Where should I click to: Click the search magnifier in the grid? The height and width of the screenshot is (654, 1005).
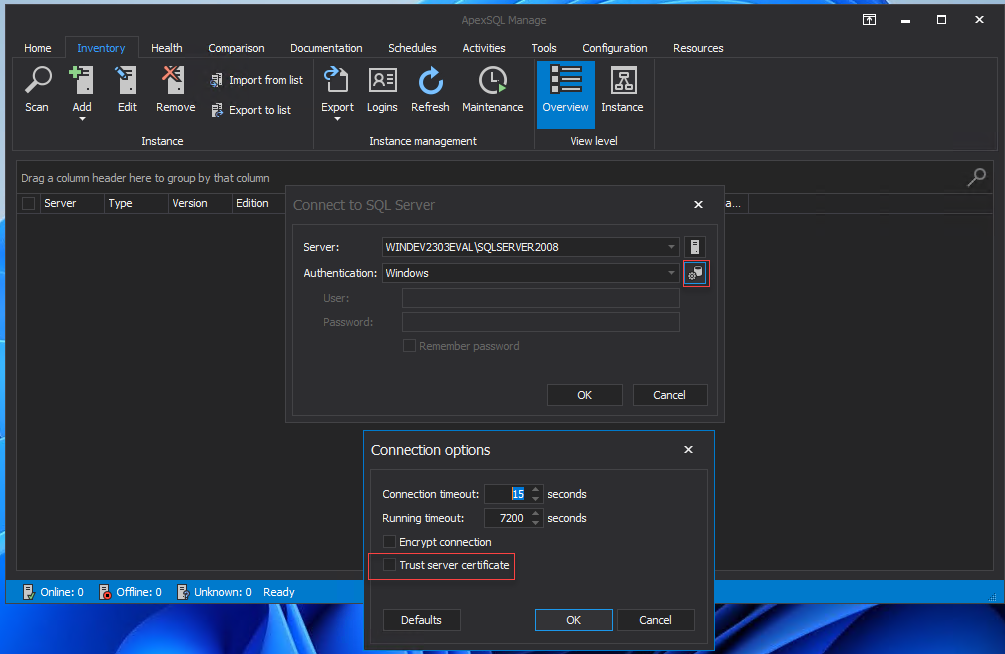(x=976, y=177)
